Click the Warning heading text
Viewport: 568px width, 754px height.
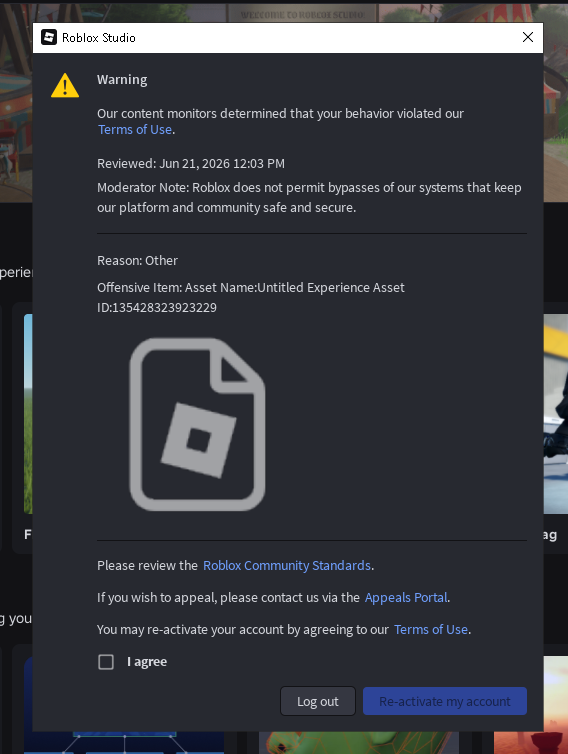tap(122, 80)
